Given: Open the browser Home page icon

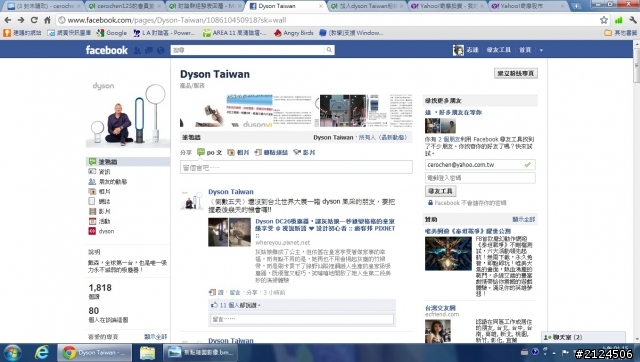Looking at the screenshot, I should pyautogui.click(x=47, y=20).
